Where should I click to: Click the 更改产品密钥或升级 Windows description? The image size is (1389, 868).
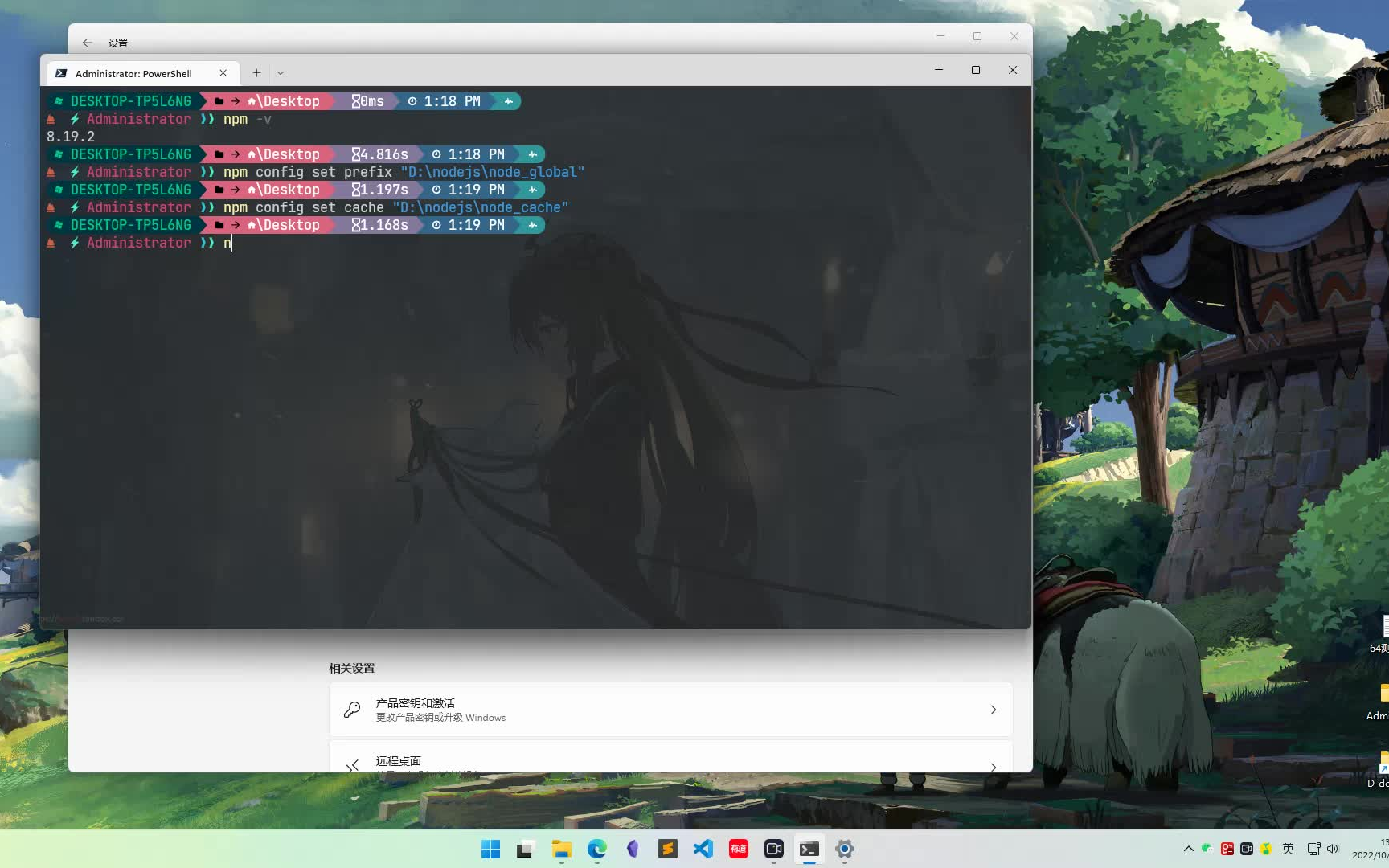pos(440,718)
